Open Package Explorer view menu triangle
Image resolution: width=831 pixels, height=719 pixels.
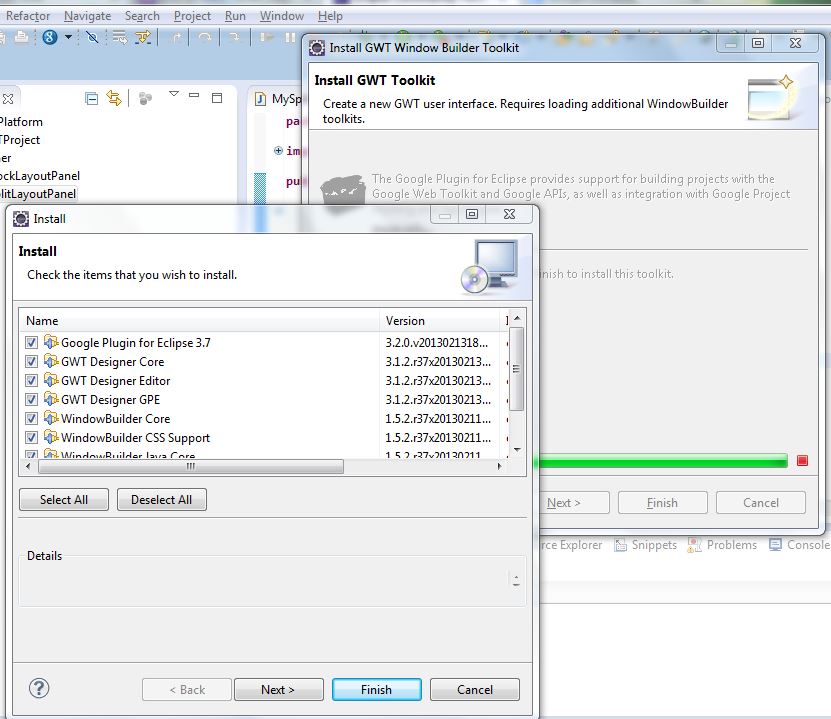(174, 94)
